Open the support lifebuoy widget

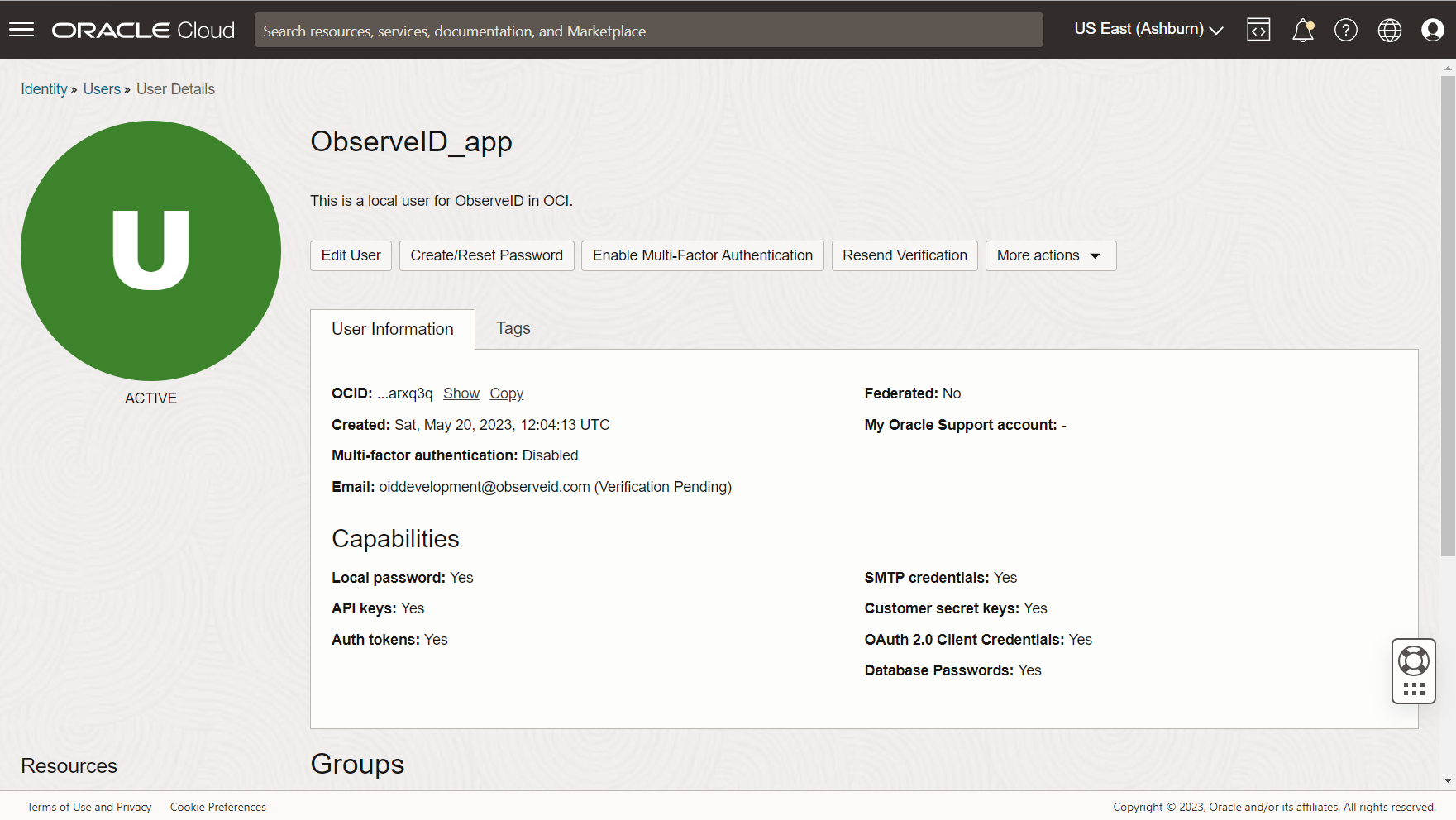[x=1413, y=661]
